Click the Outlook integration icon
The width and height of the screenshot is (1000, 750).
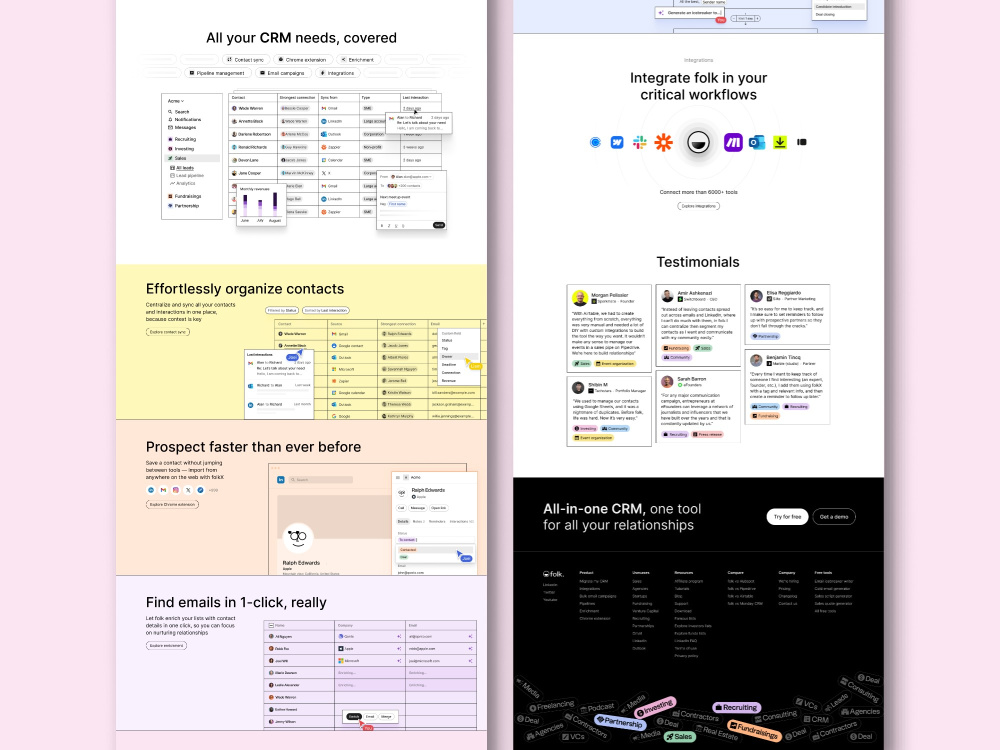click(757, 142)
